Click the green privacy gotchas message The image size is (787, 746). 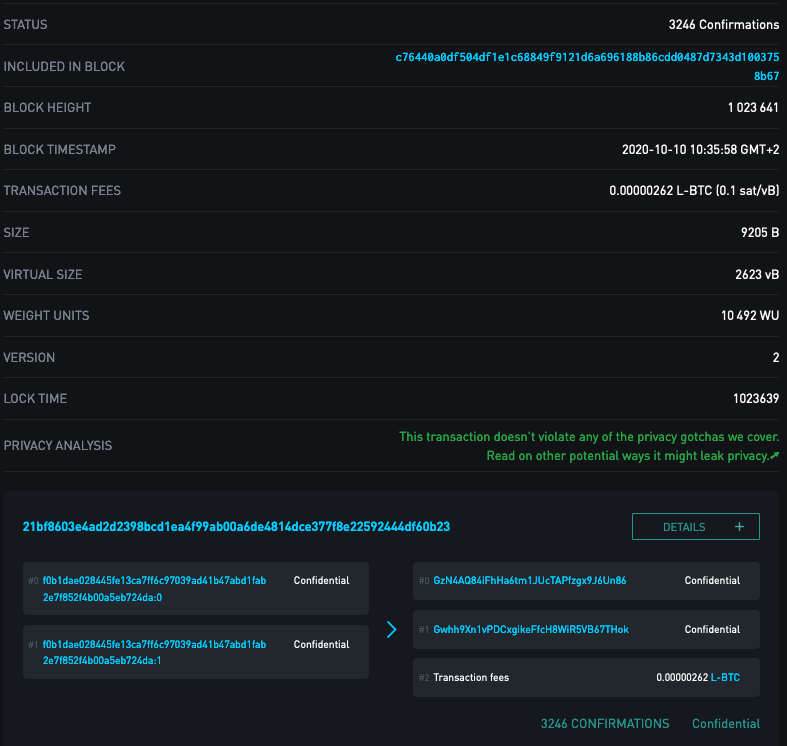589,437
